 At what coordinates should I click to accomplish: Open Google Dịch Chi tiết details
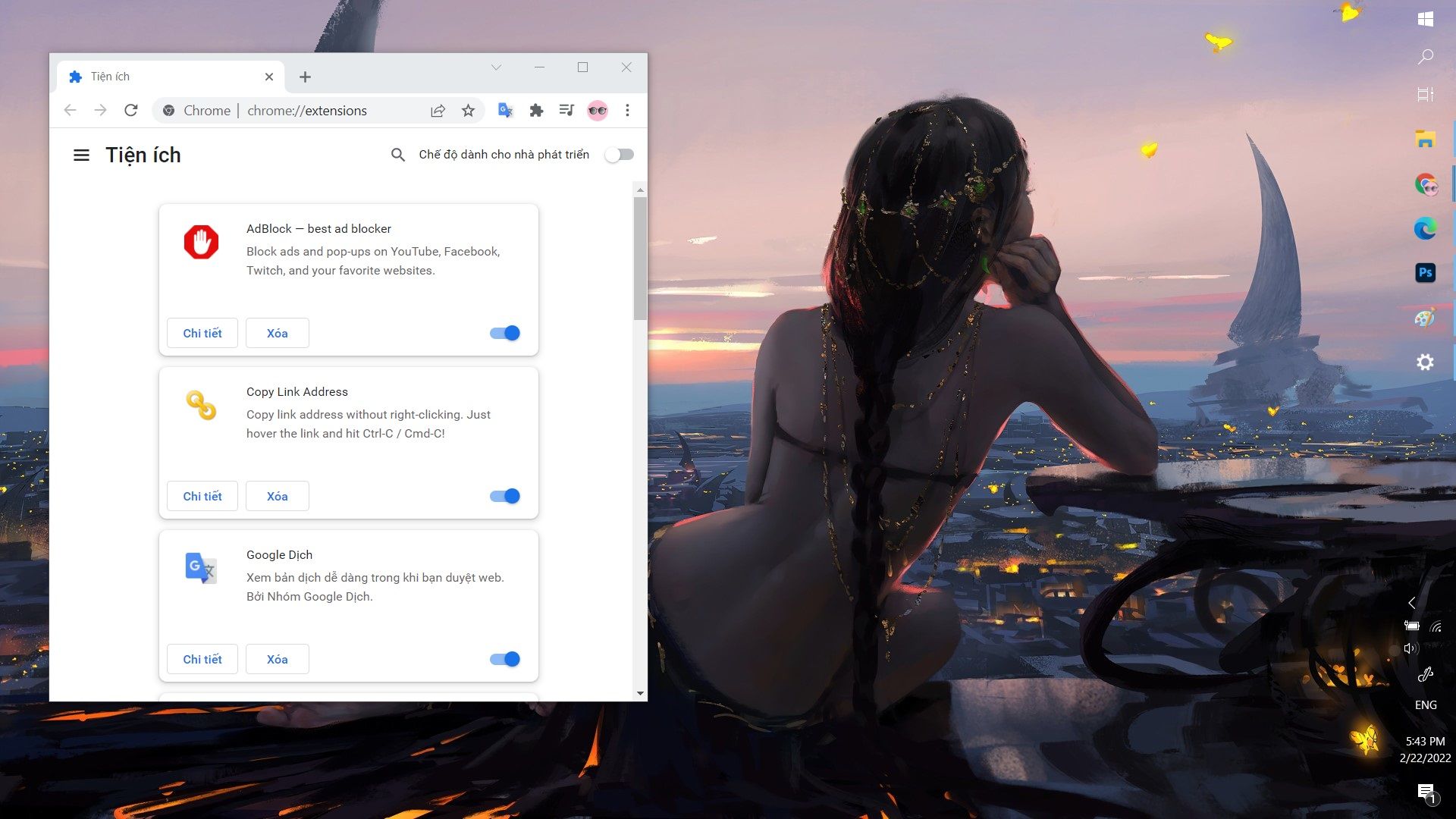[x=202, y=659]
